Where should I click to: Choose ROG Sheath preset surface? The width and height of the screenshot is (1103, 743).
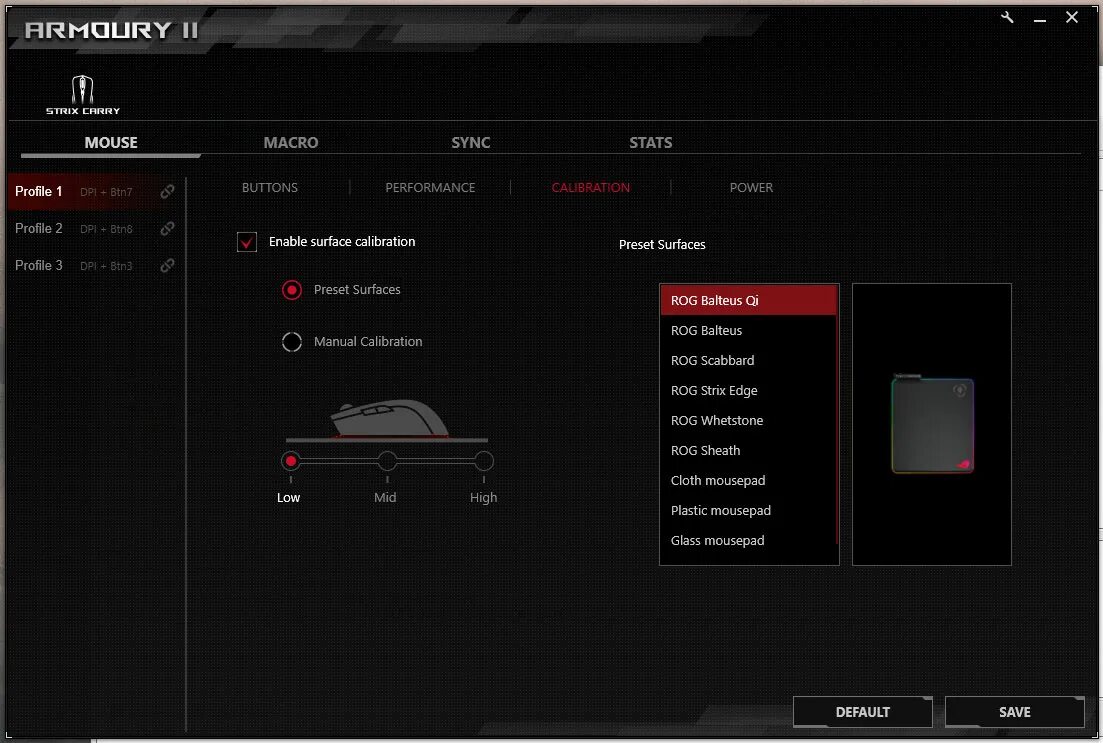click(748, 451)
